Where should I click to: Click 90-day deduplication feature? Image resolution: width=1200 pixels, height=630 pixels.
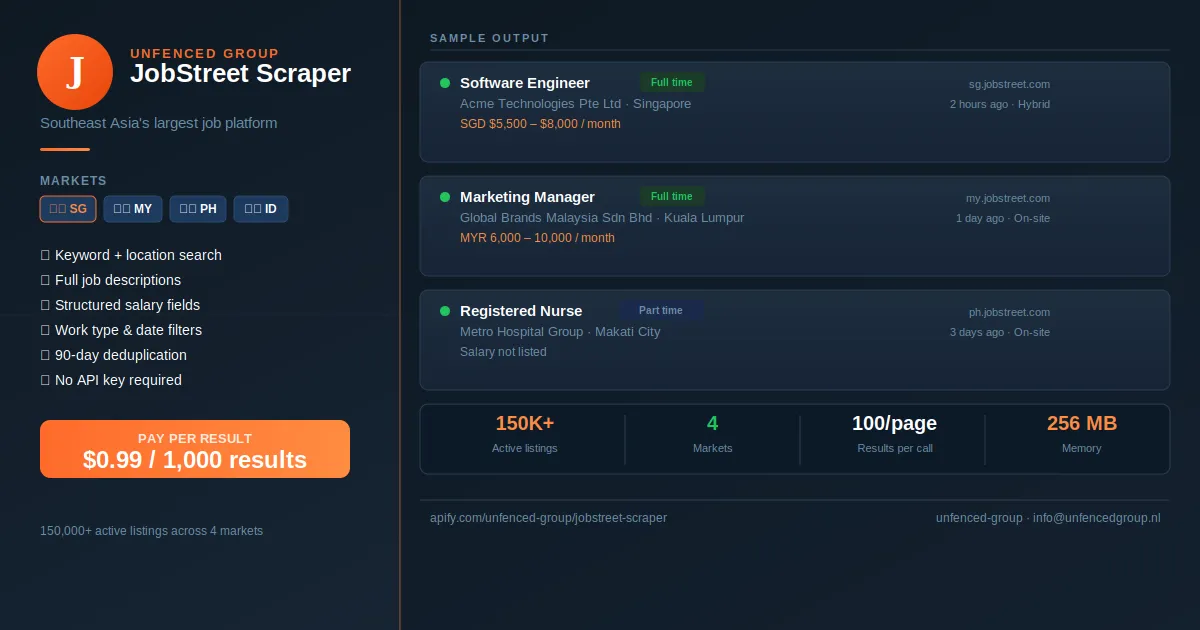click(x=113, y=355)
